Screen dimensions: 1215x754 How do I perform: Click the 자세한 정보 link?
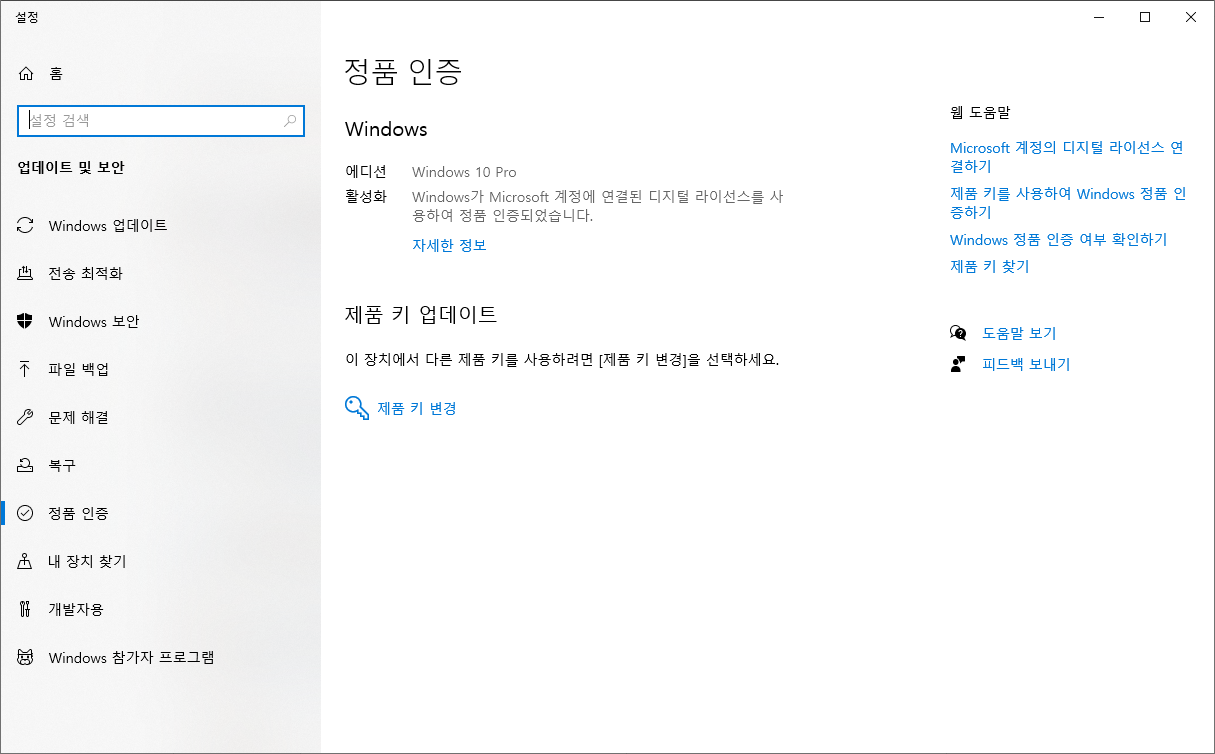coord(449,245)
